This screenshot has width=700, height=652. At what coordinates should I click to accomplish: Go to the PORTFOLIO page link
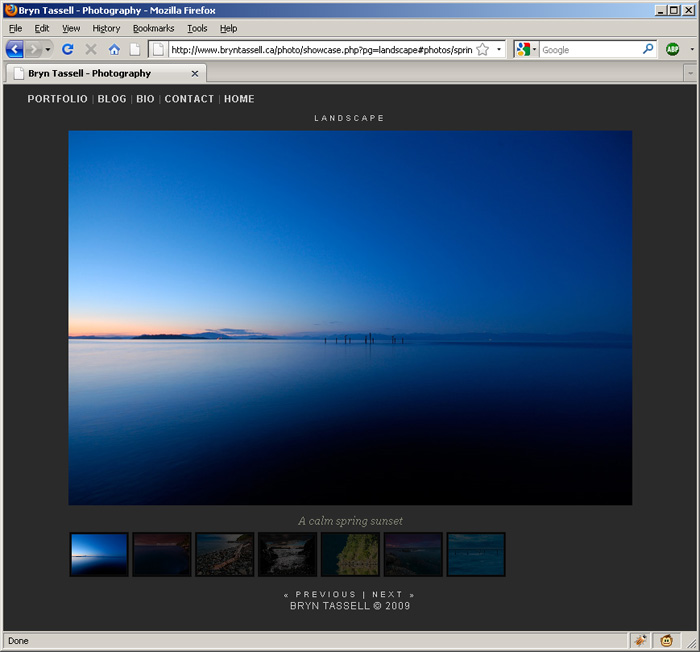click(58, 99)
